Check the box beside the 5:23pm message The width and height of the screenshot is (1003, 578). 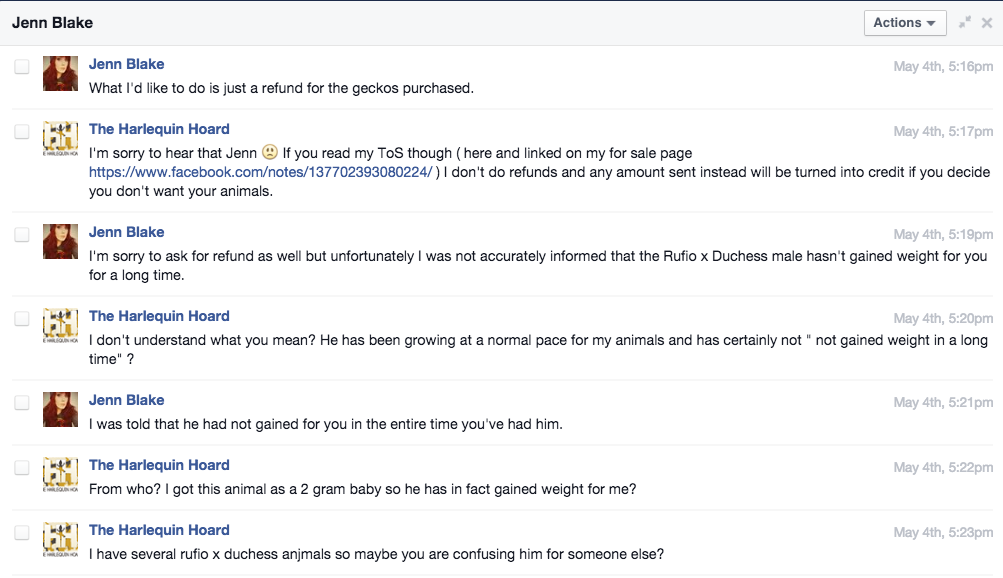(22, 533)
